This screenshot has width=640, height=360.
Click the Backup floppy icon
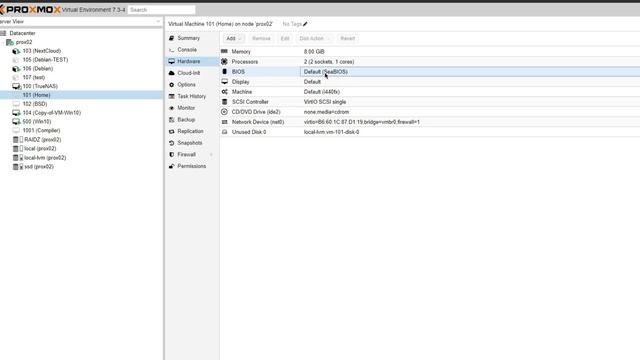[x=171, y=120]
